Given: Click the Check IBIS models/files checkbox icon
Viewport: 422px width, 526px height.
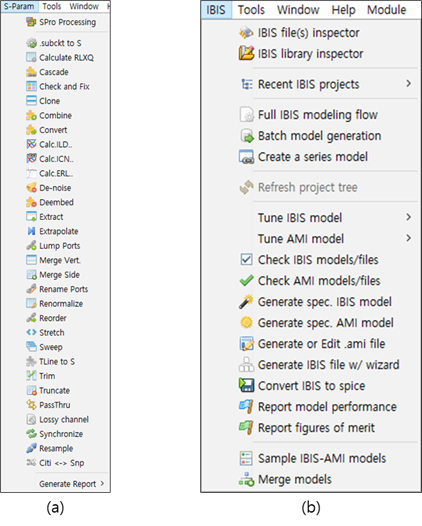Looking at the screenshot, I should click(x=247, y=259).
